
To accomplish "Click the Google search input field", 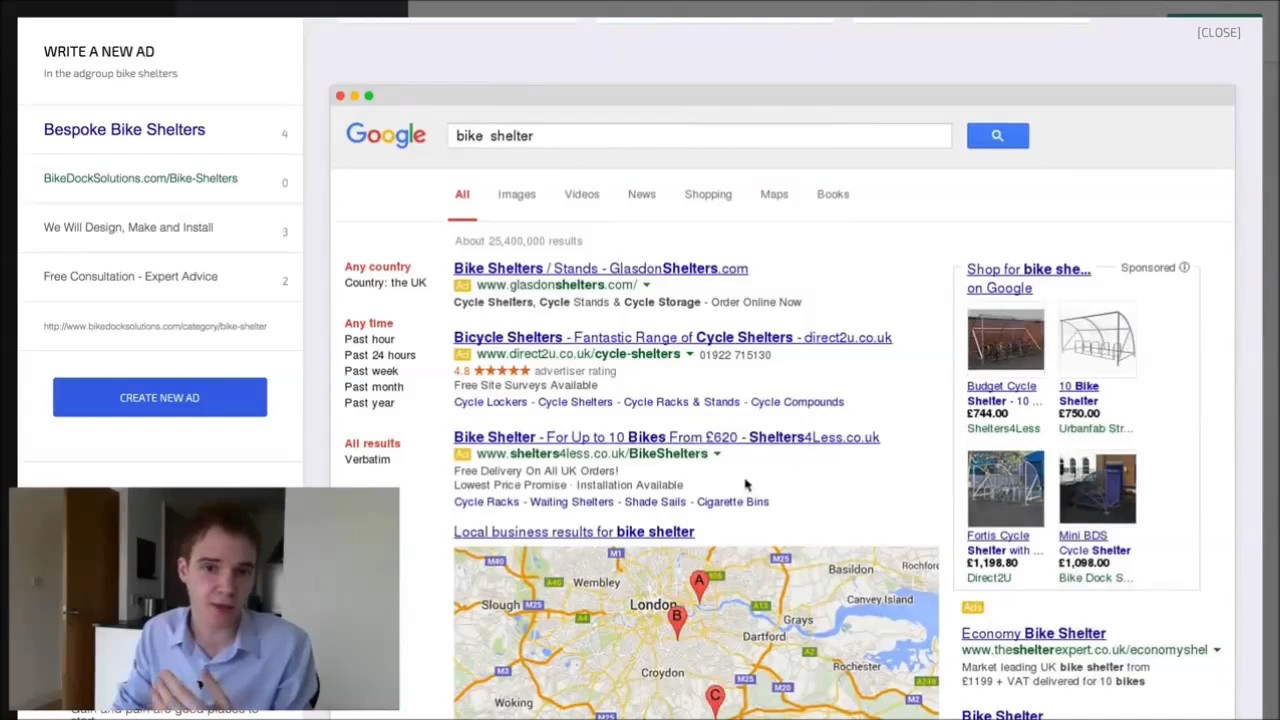I will point(699,136).
